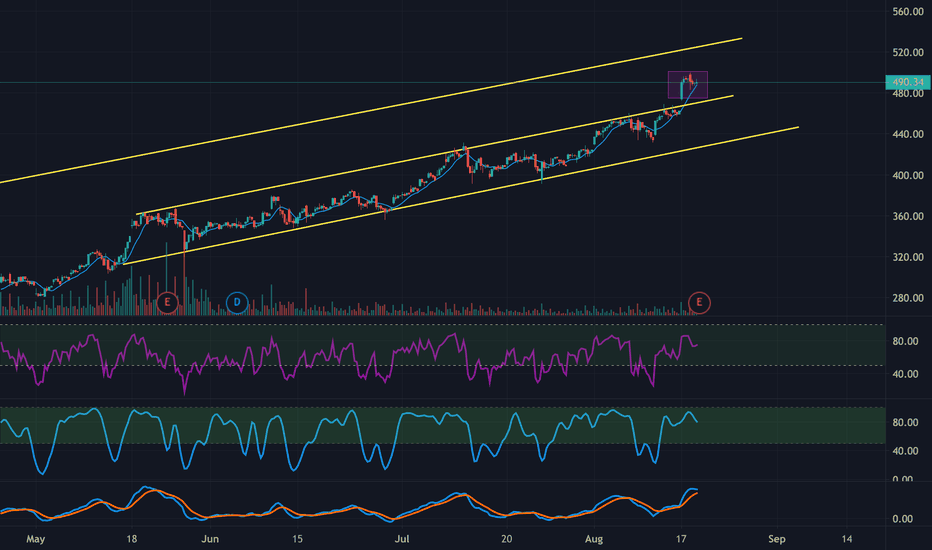
Task: Select the uppermost yellow channel trend line
Action: [371, 111]
